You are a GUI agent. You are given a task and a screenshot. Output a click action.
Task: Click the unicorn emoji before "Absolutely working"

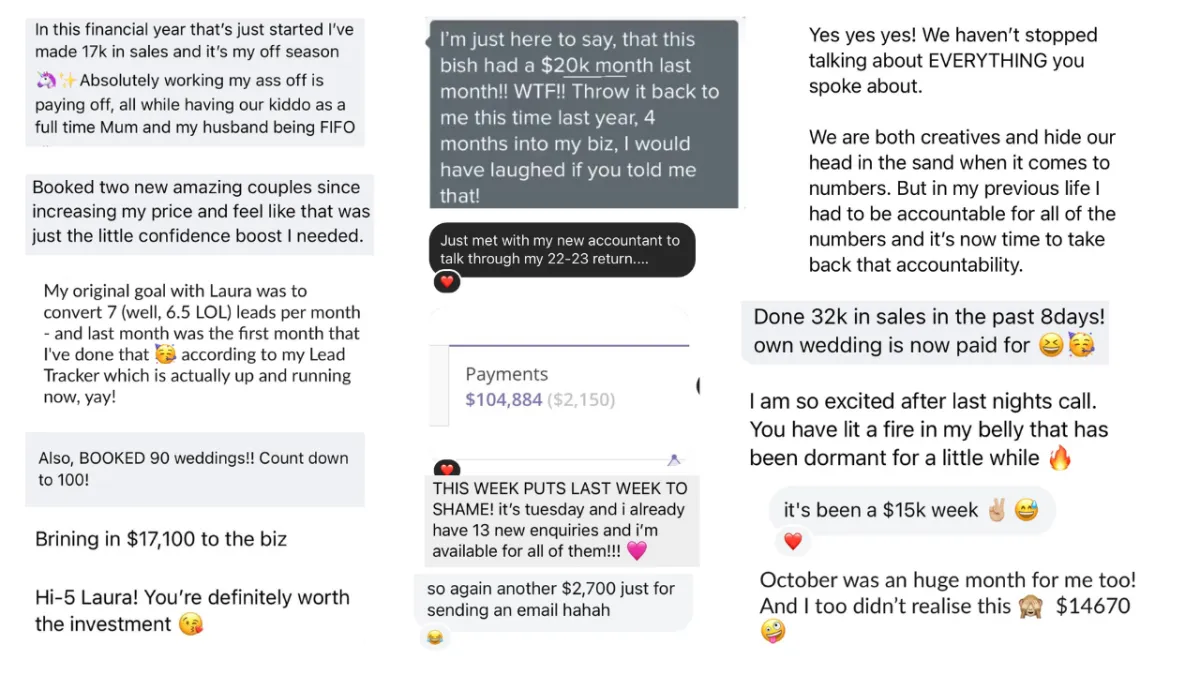(x=44, y=80)
